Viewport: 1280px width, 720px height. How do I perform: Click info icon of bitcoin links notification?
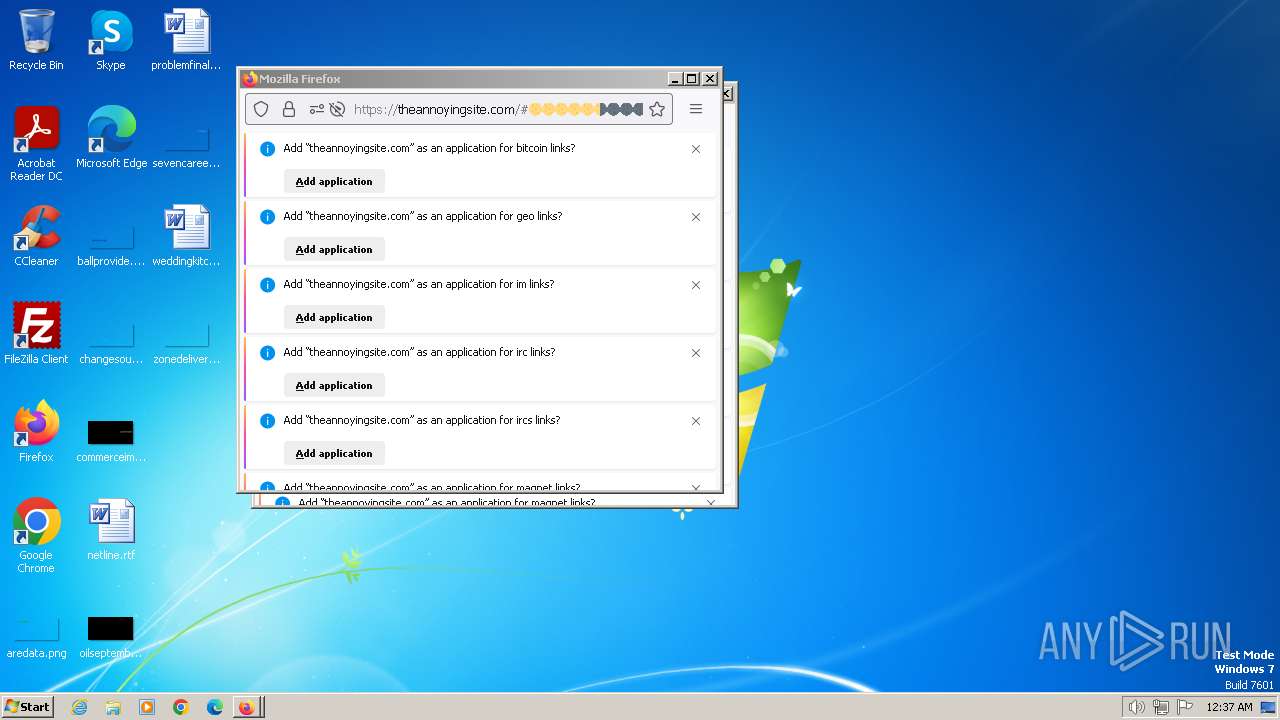tap(267, 149)
